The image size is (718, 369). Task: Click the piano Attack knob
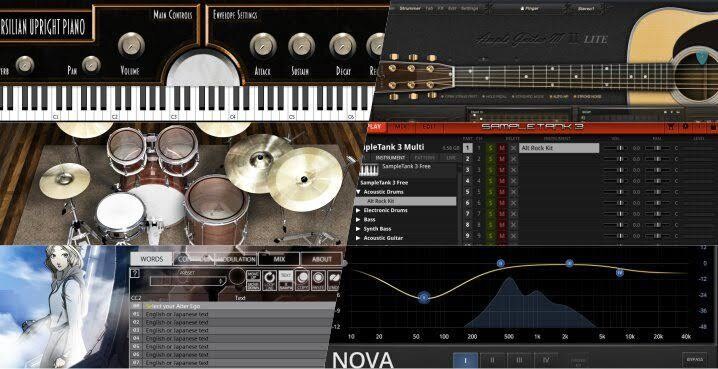[x=263, y=45]
